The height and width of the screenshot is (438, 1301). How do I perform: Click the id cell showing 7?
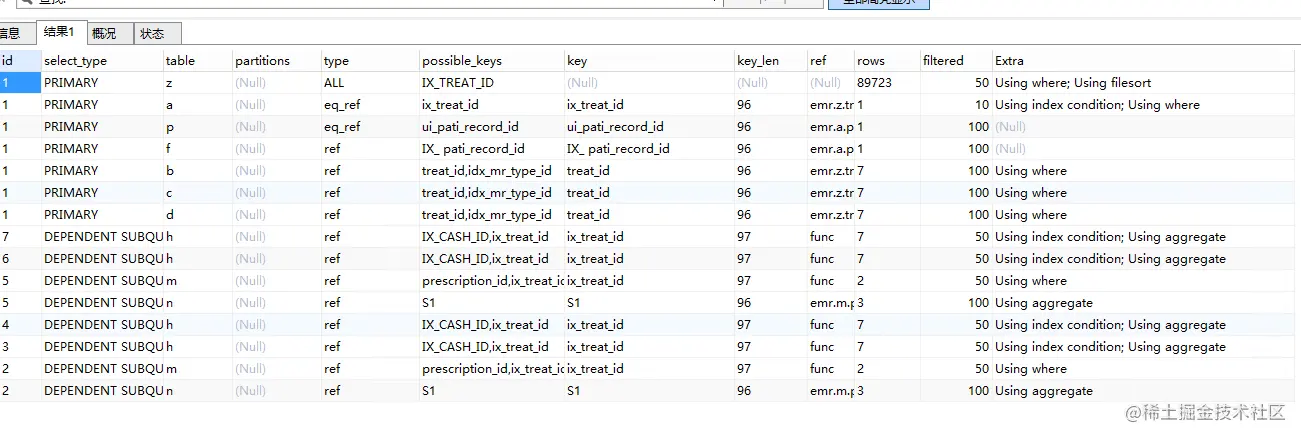tap(20, 236)
